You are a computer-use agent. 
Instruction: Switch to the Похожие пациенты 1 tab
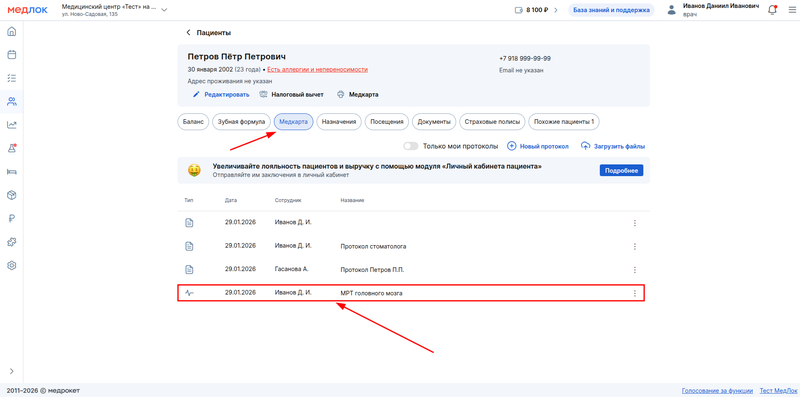click(x=564, y=122)
